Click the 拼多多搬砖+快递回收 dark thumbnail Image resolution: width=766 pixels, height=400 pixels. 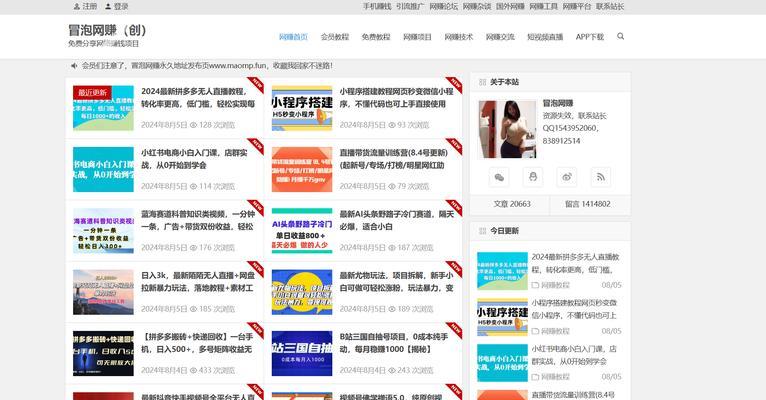click(103, 353)
